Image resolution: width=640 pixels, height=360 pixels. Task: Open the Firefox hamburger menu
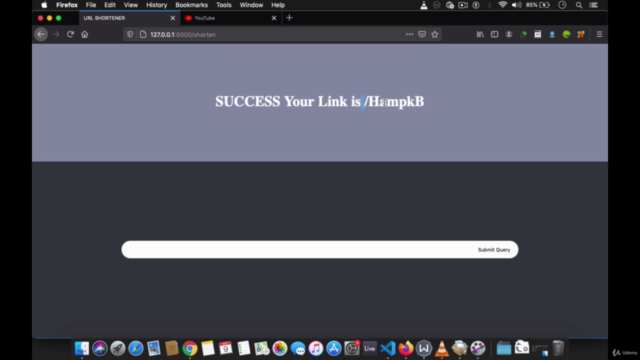(x=599, y=35)
